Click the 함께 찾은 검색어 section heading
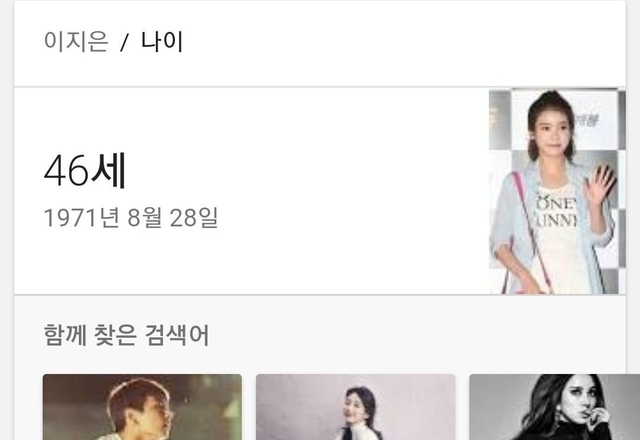 (x=126, y=335)
